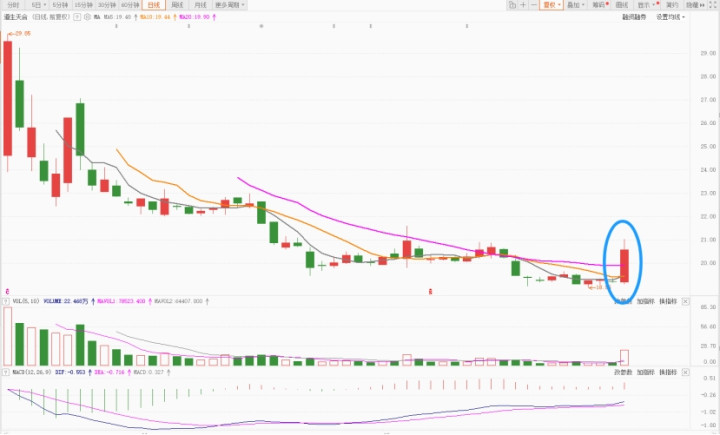Click the MAVOL2 value label
The height and width of the screenshot is (435, 720).
pyautogui.click(x=178, y=302)
